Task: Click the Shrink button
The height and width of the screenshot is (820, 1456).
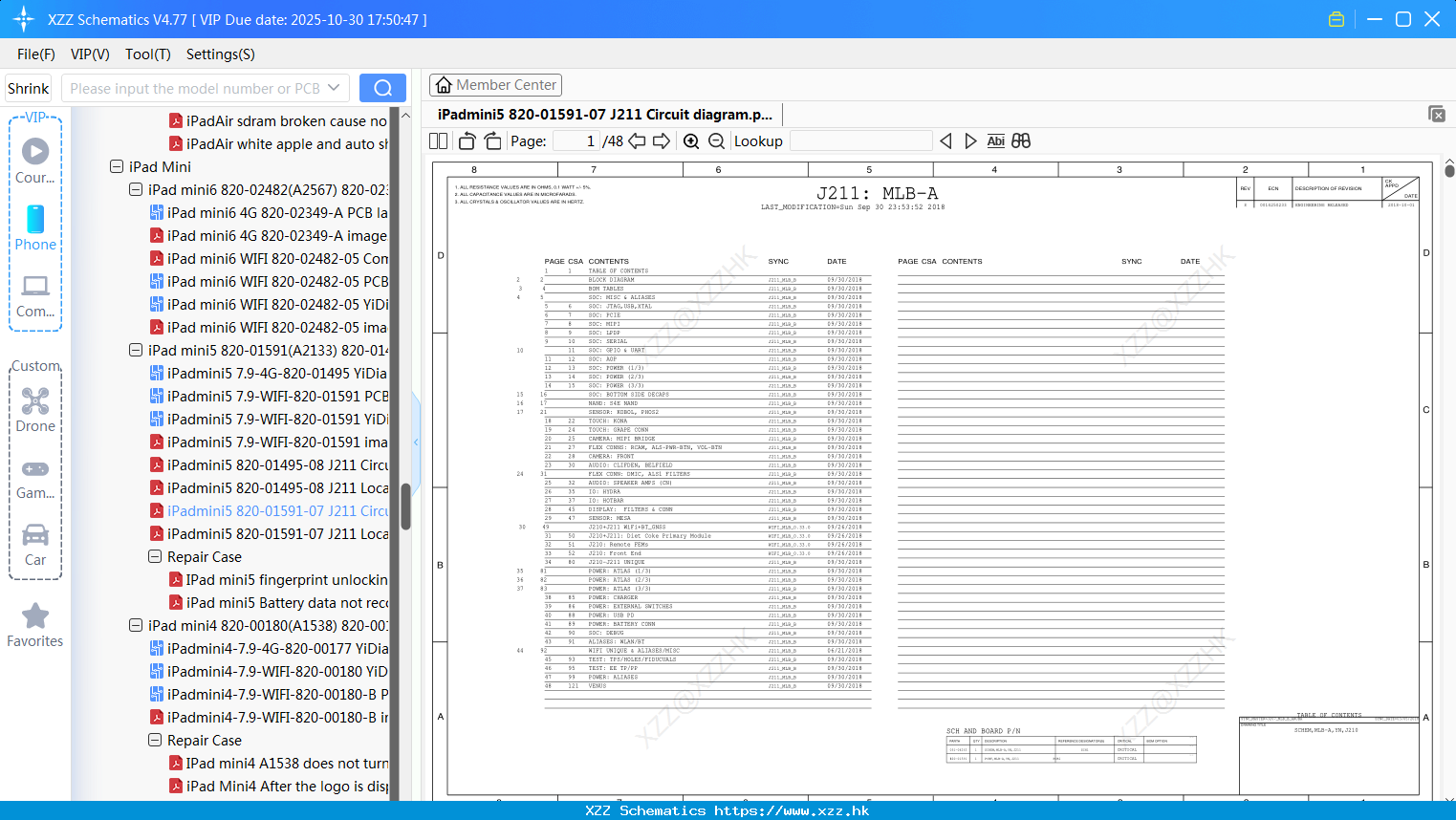Action: (28, 88)
